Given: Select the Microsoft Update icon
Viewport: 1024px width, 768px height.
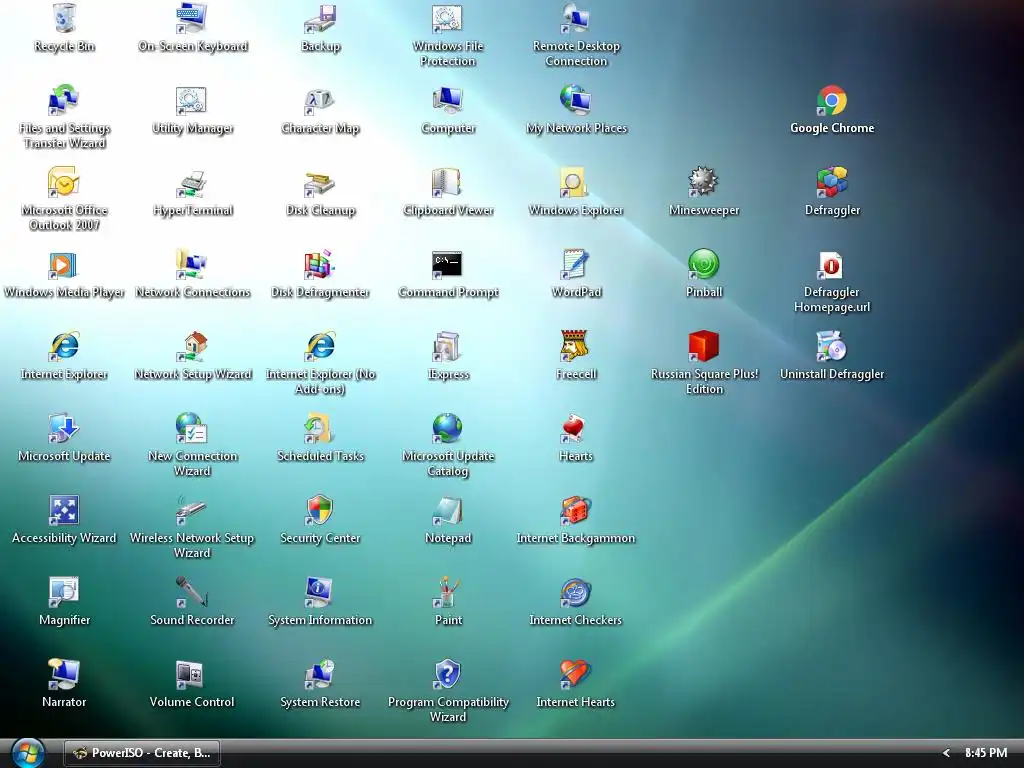Looking at the screenshot, I should click(x=64, y=428).
